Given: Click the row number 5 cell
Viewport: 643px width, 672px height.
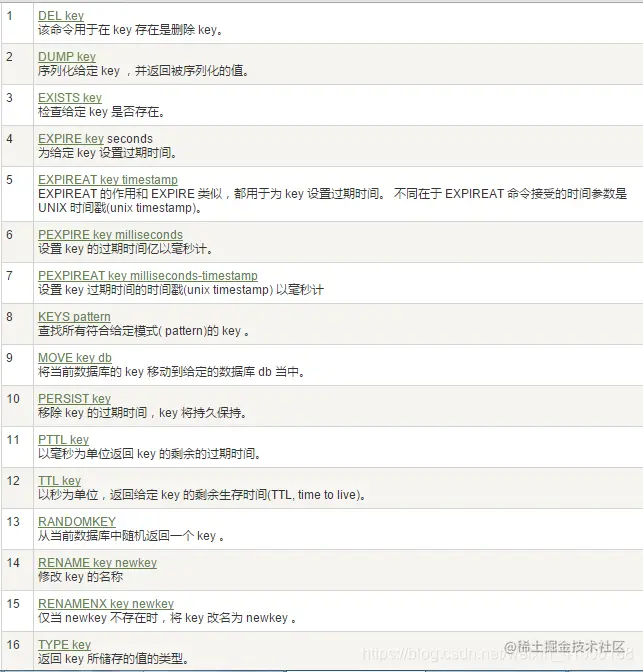Looking at the screenshot, I should [18, 194].
